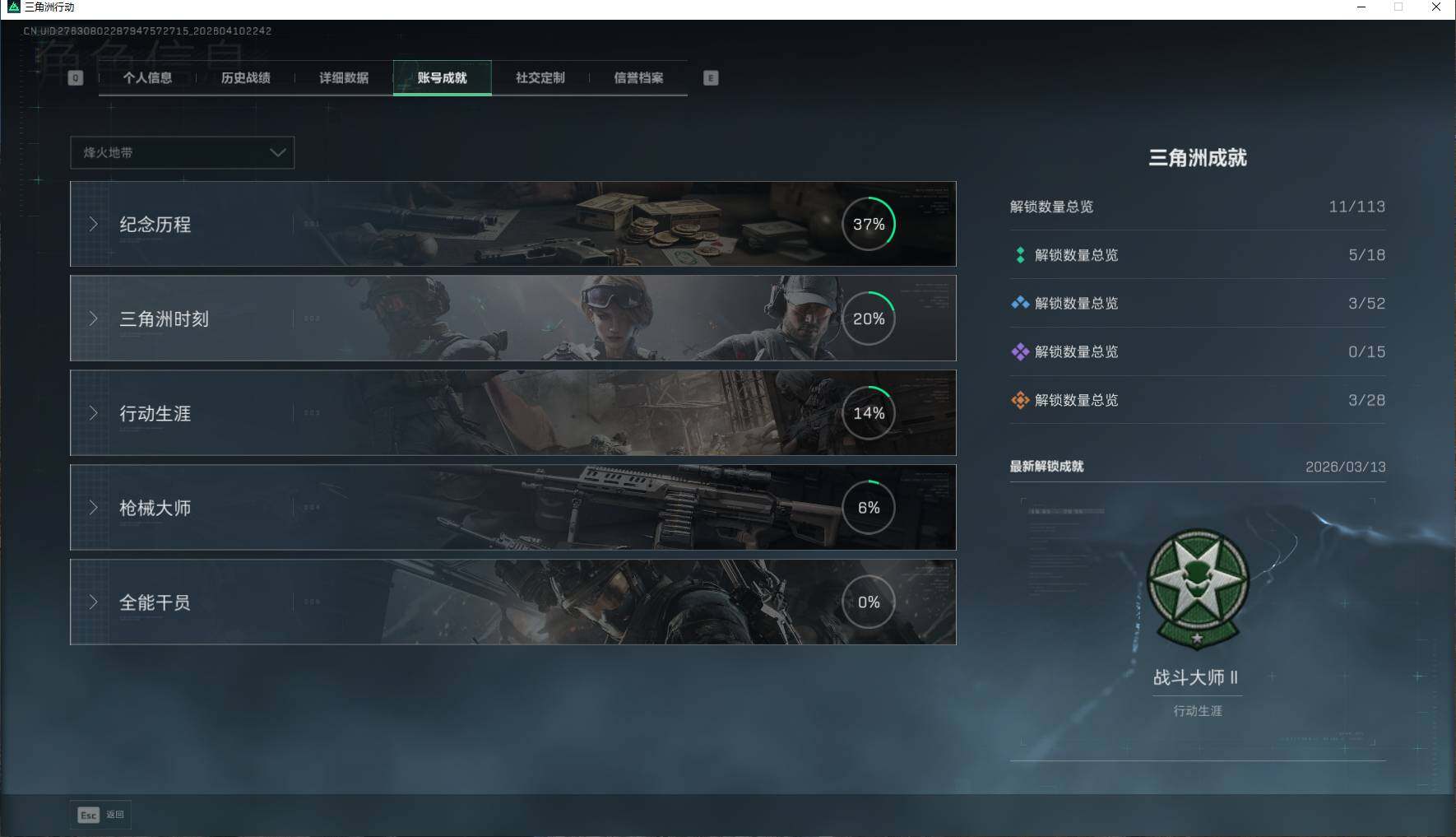
Task: Click the 战斗大师 II achievement name
Action: [x=1196, y=677]
